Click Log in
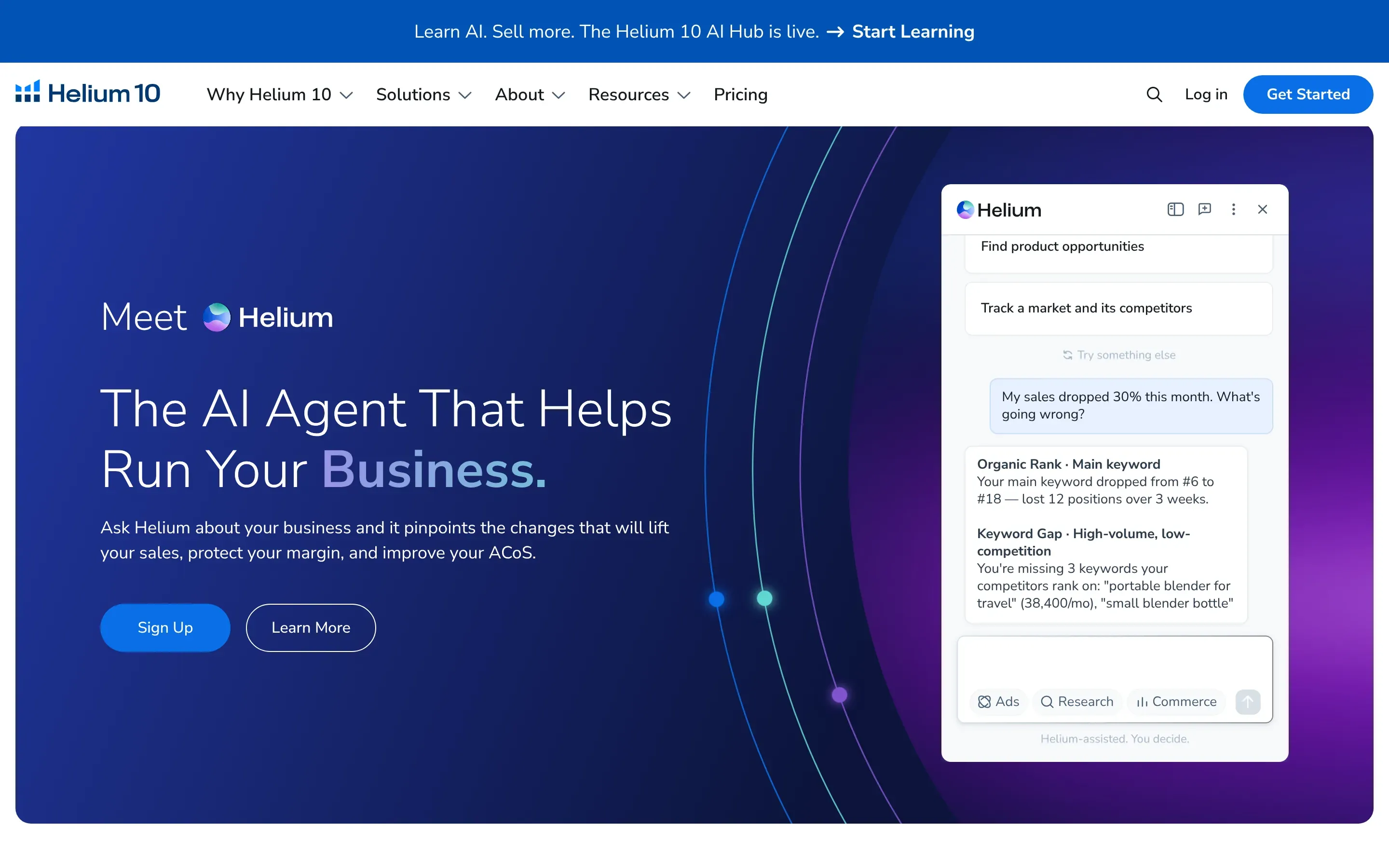Screen dimensions: 1389x868 (1206, 94)
